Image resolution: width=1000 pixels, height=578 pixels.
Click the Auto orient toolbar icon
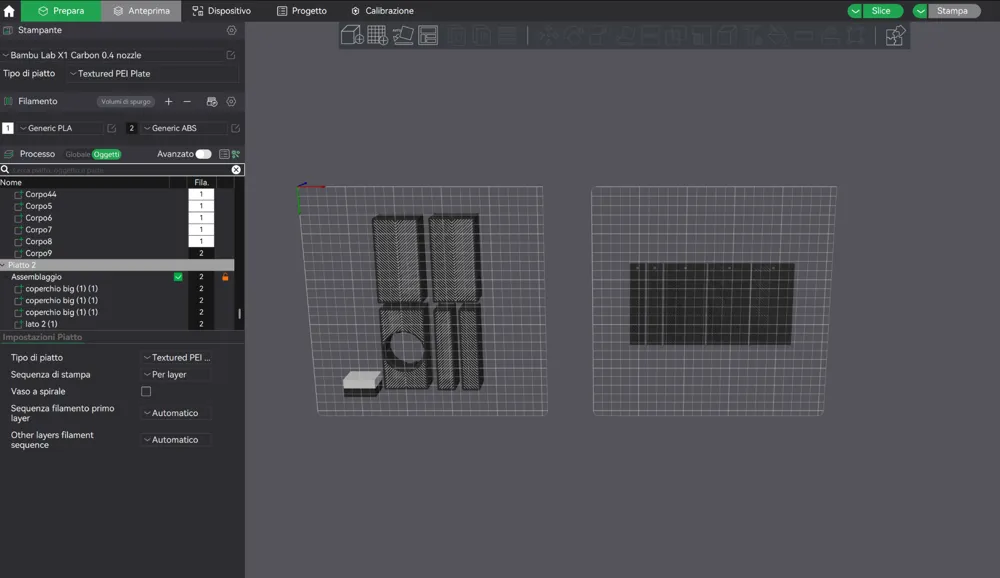pyautogui.click(x=403, y=35)
